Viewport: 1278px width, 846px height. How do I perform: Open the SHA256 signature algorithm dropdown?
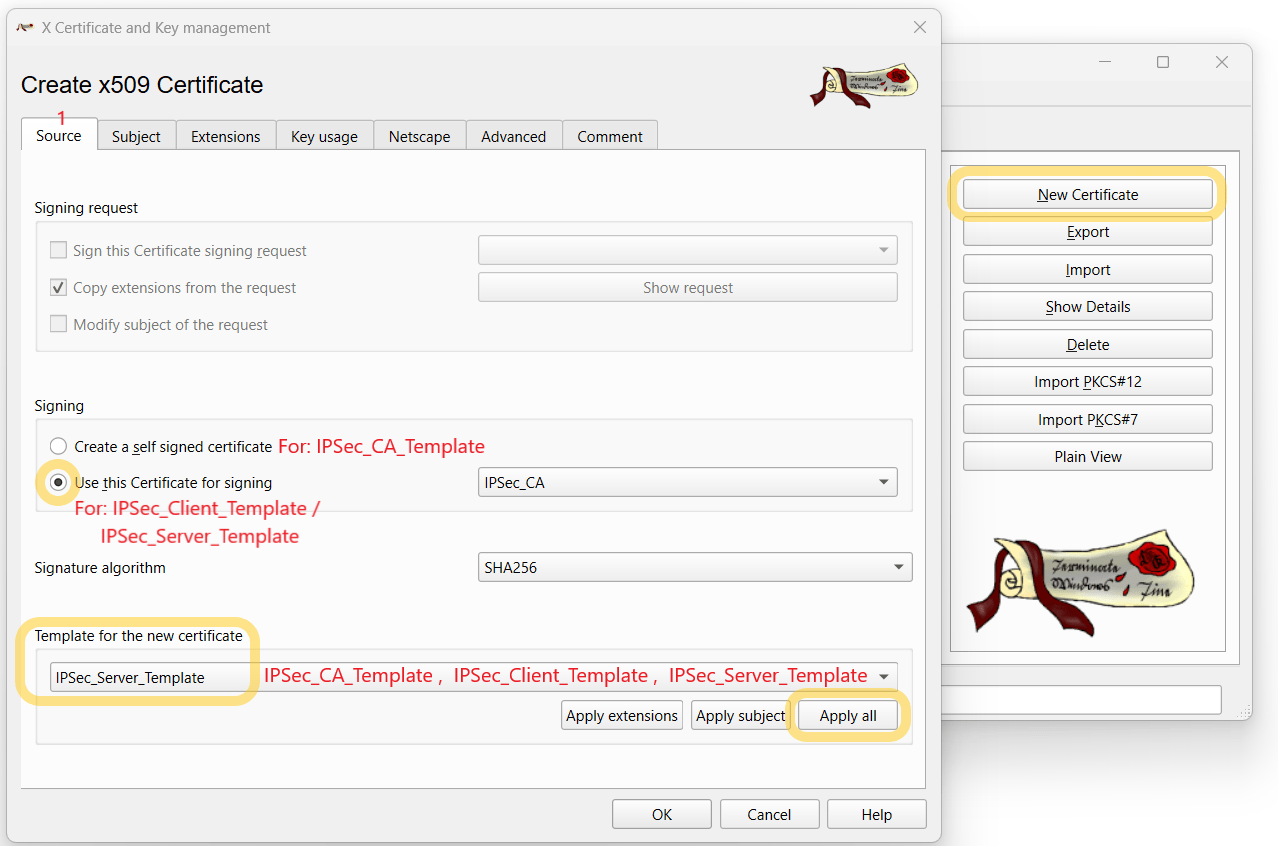point(898,567)
